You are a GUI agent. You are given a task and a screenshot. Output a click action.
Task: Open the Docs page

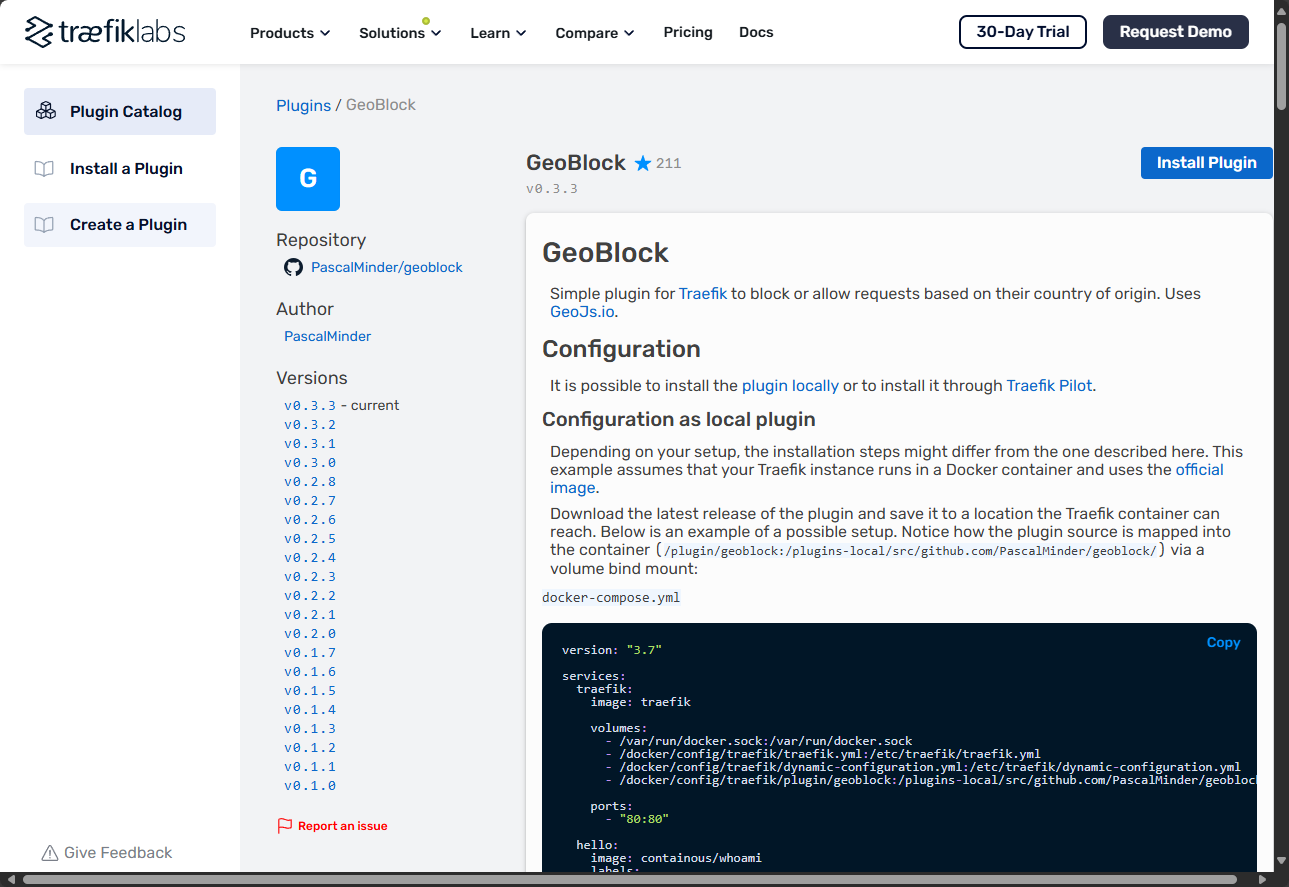click(756, 32)
